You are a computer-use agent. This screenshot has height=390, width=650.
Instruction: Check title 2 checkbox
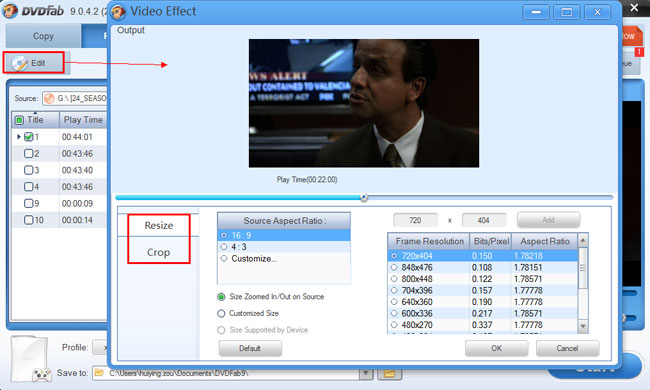pos(29,153)
